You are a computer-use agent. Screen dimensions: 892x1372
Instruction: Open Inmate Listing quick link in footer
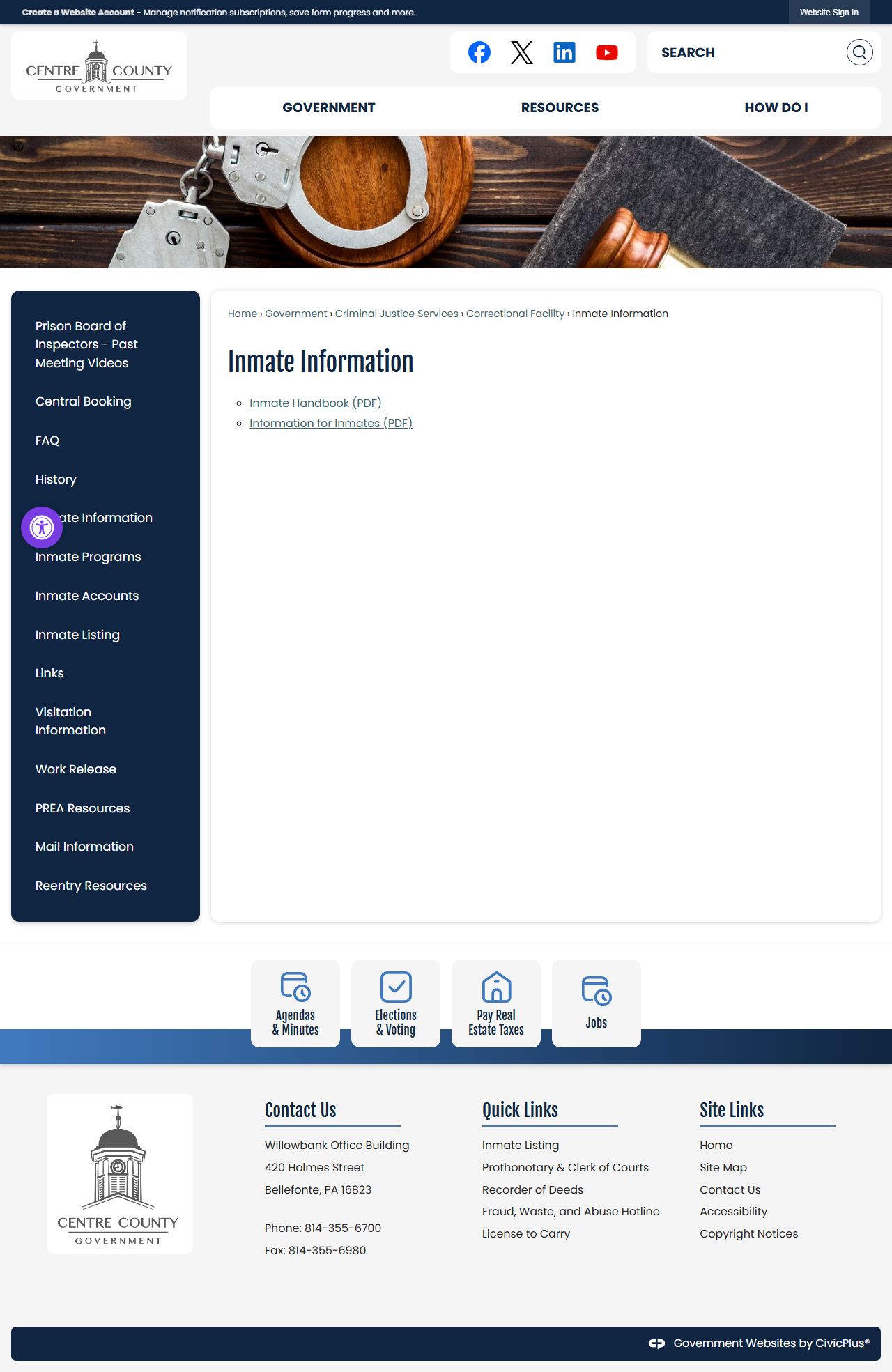[521, 1145]
